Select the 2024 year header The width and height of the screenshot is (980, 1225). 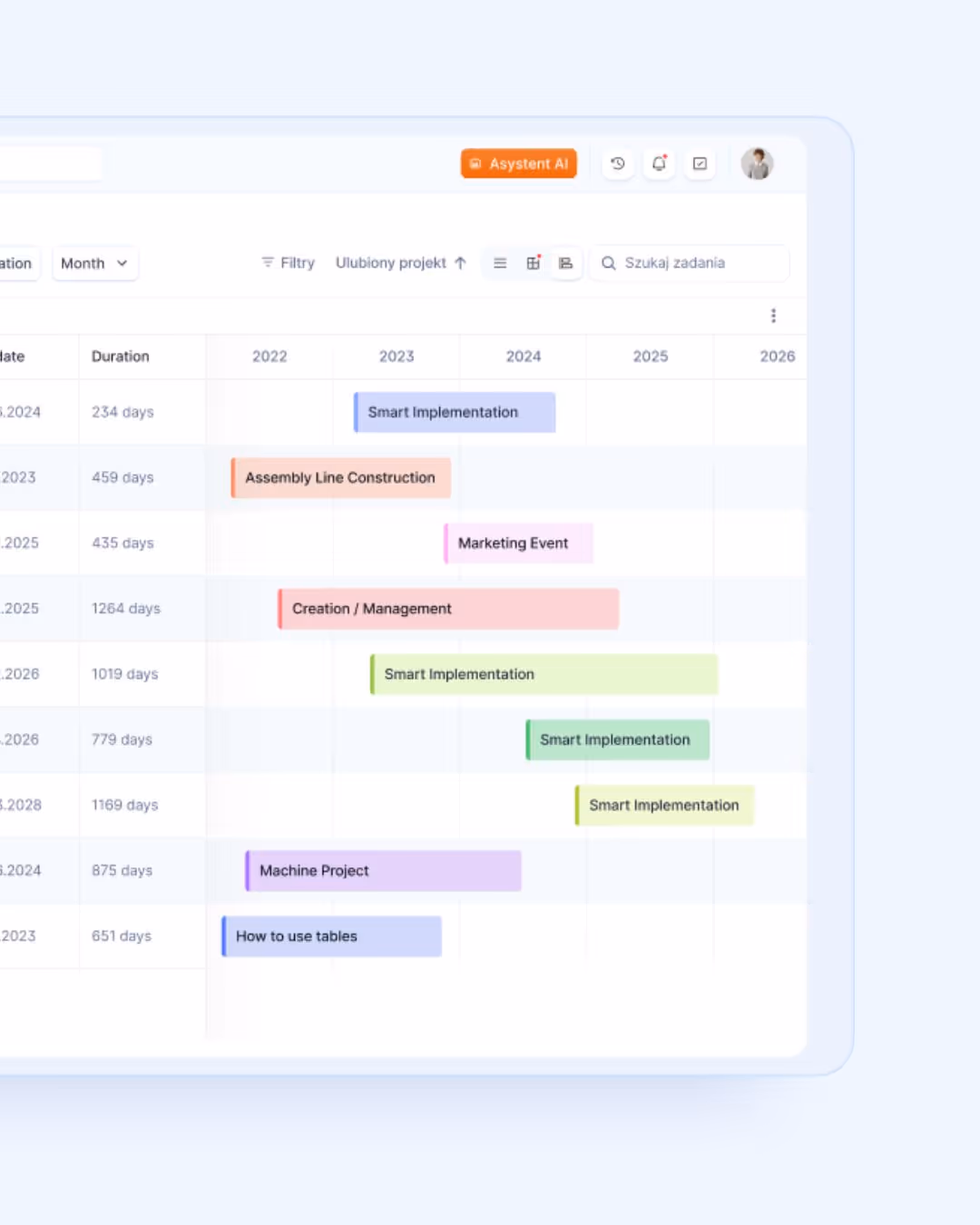coord(524,357)
